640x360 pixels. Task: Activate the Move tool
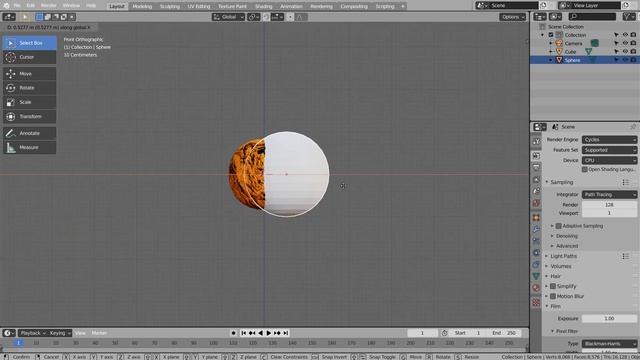[29, 73]
